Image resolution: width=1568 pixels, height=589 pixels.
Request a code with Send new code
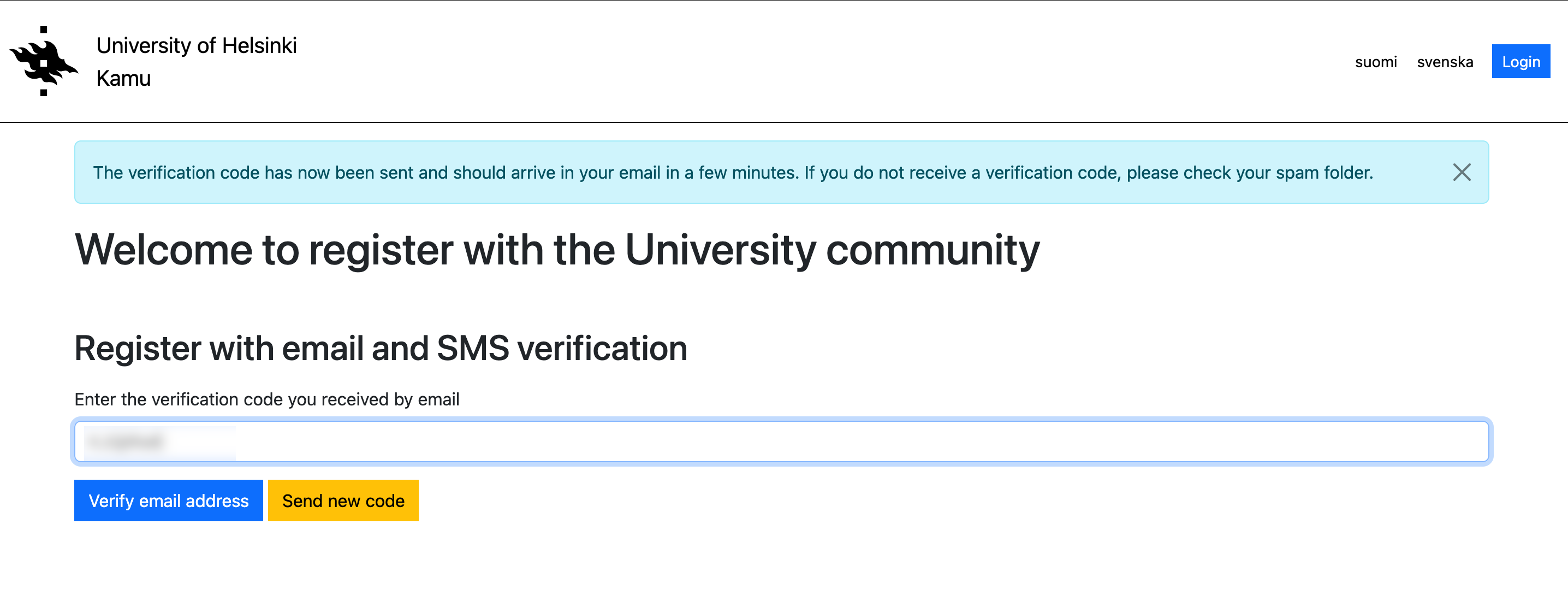[x=343, y=500]
